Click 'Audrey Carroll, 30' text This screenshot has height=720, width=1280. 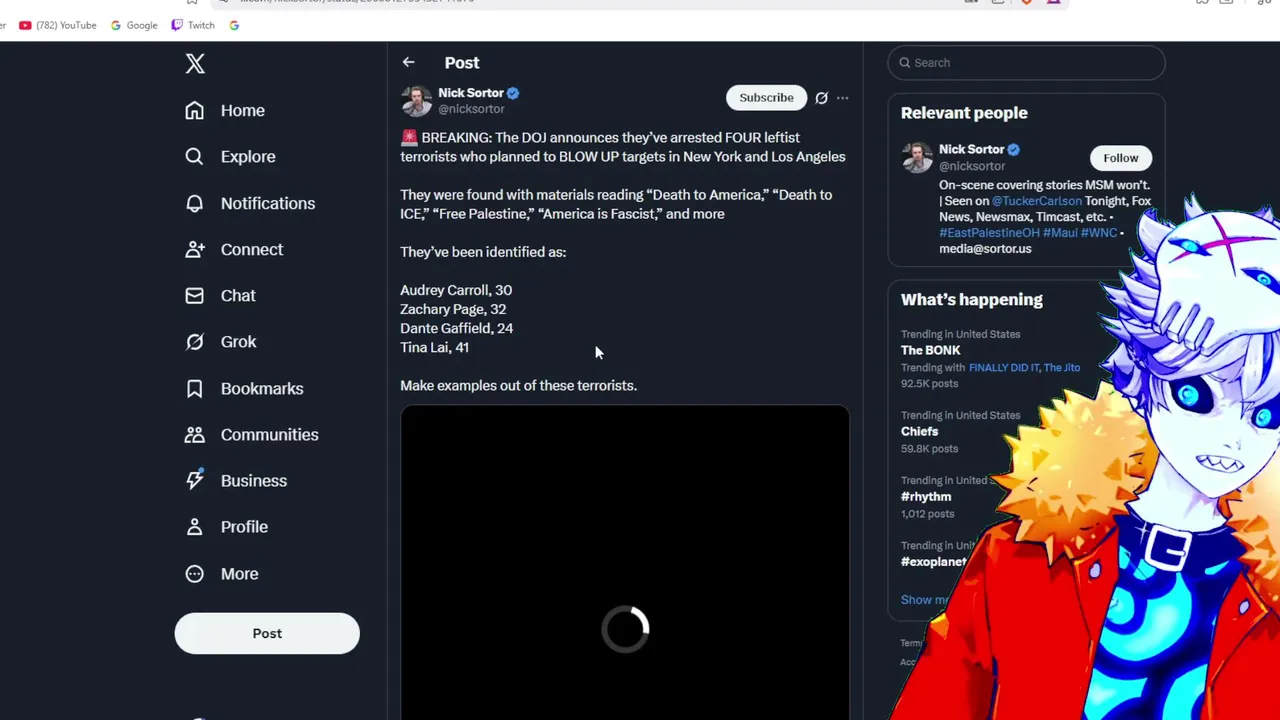click(x=456, y=290)
